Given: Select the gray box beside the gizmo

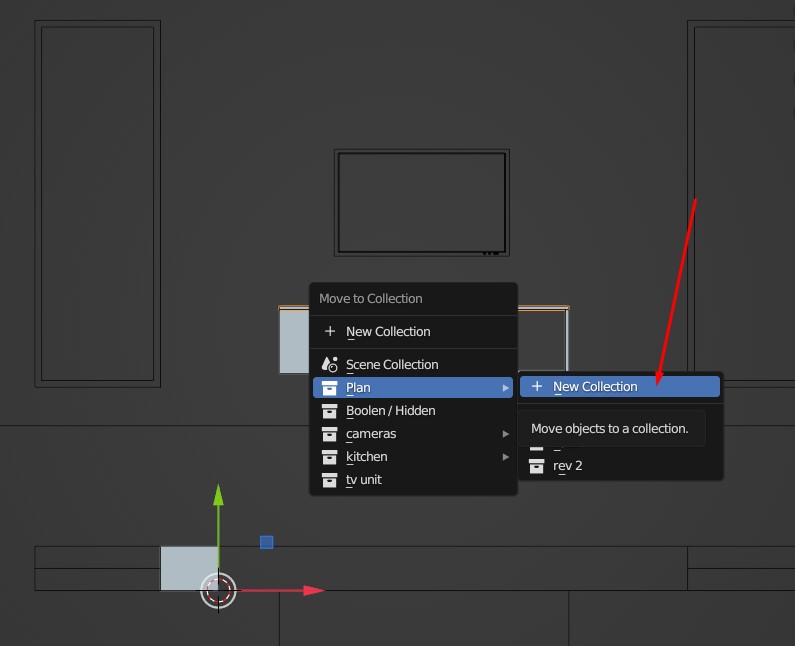Looking at the screenshot, I should pyautogui.click(x=188, y=567).
